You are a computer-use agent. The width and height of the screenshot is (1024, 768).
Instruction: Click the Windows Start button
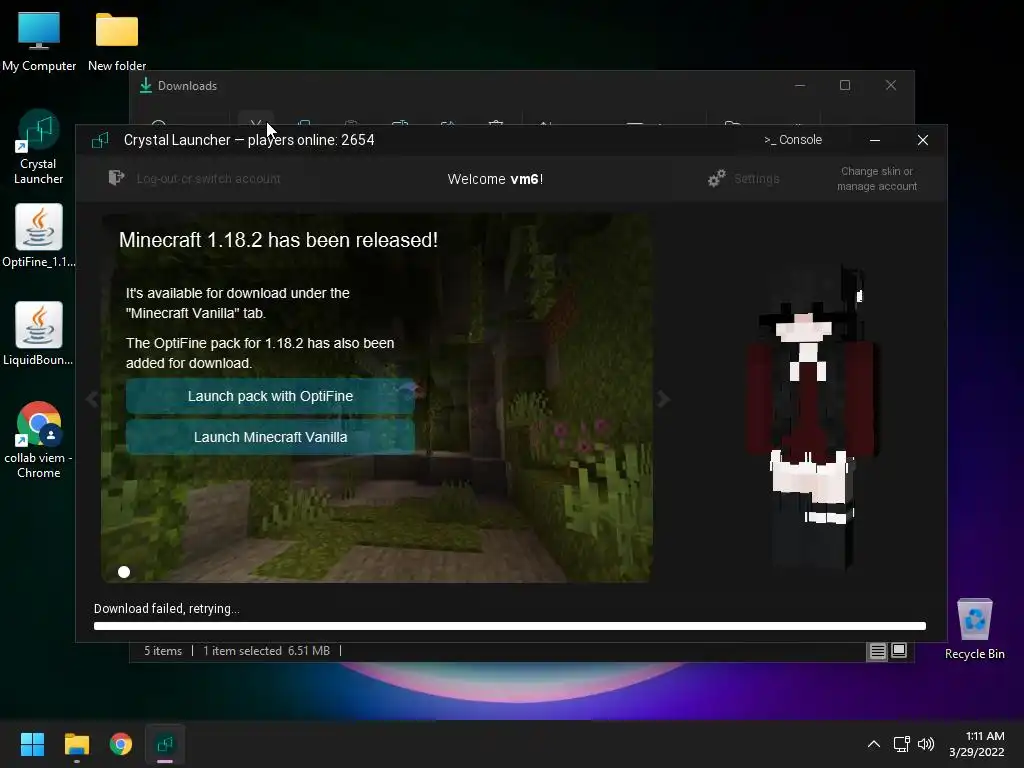(x=32, y=744)
